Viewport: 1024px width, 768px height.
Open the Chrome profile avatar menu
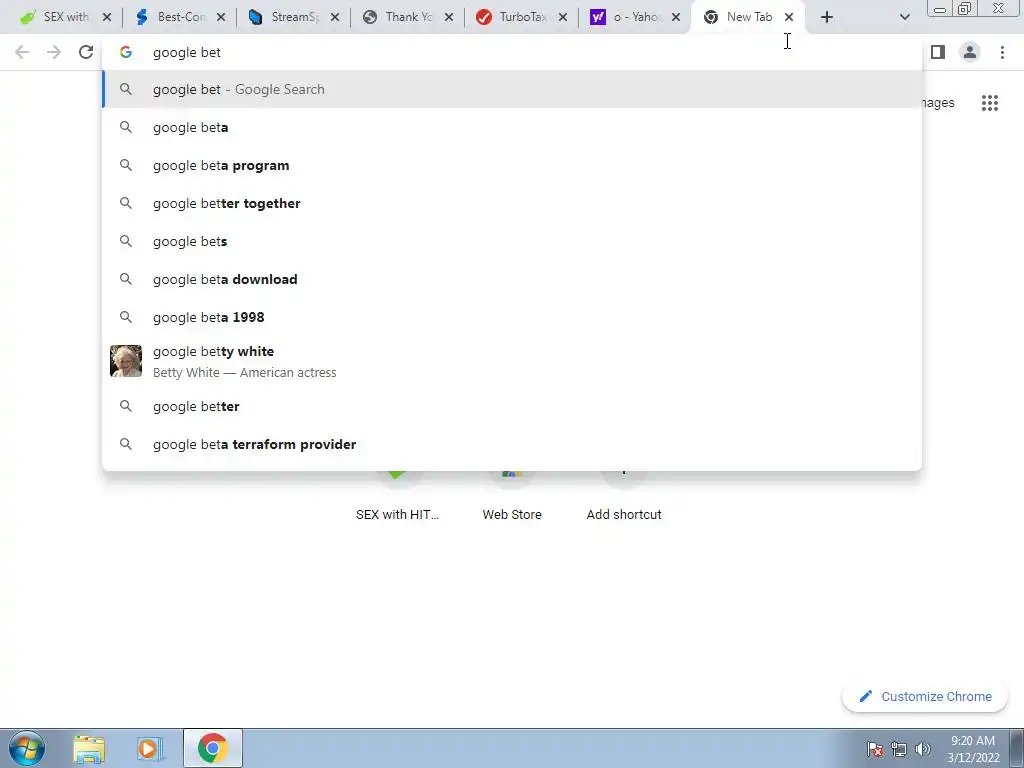970,52
